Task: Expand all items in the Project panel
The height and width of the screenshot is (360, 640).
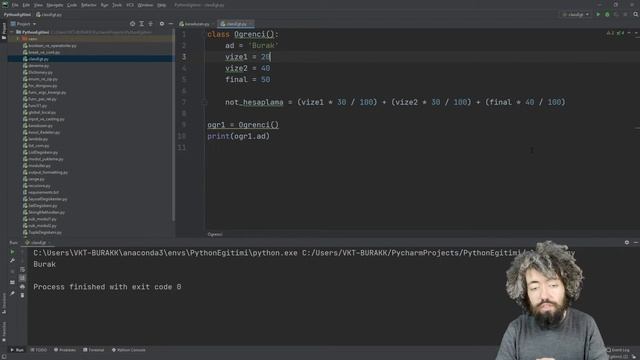Action: (x=142, y=24)
